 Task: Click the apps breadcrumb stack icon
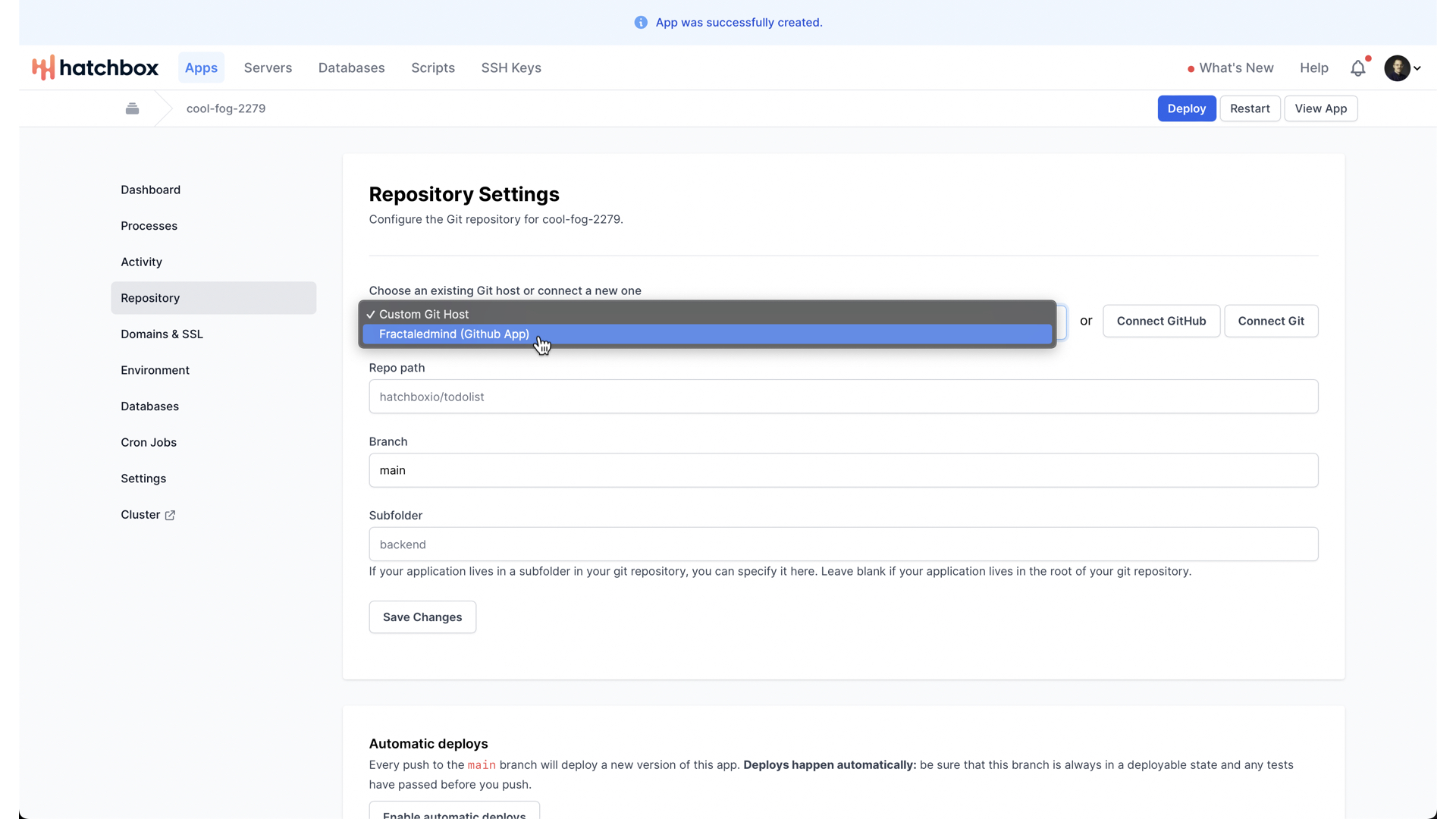tap(132, 108)
